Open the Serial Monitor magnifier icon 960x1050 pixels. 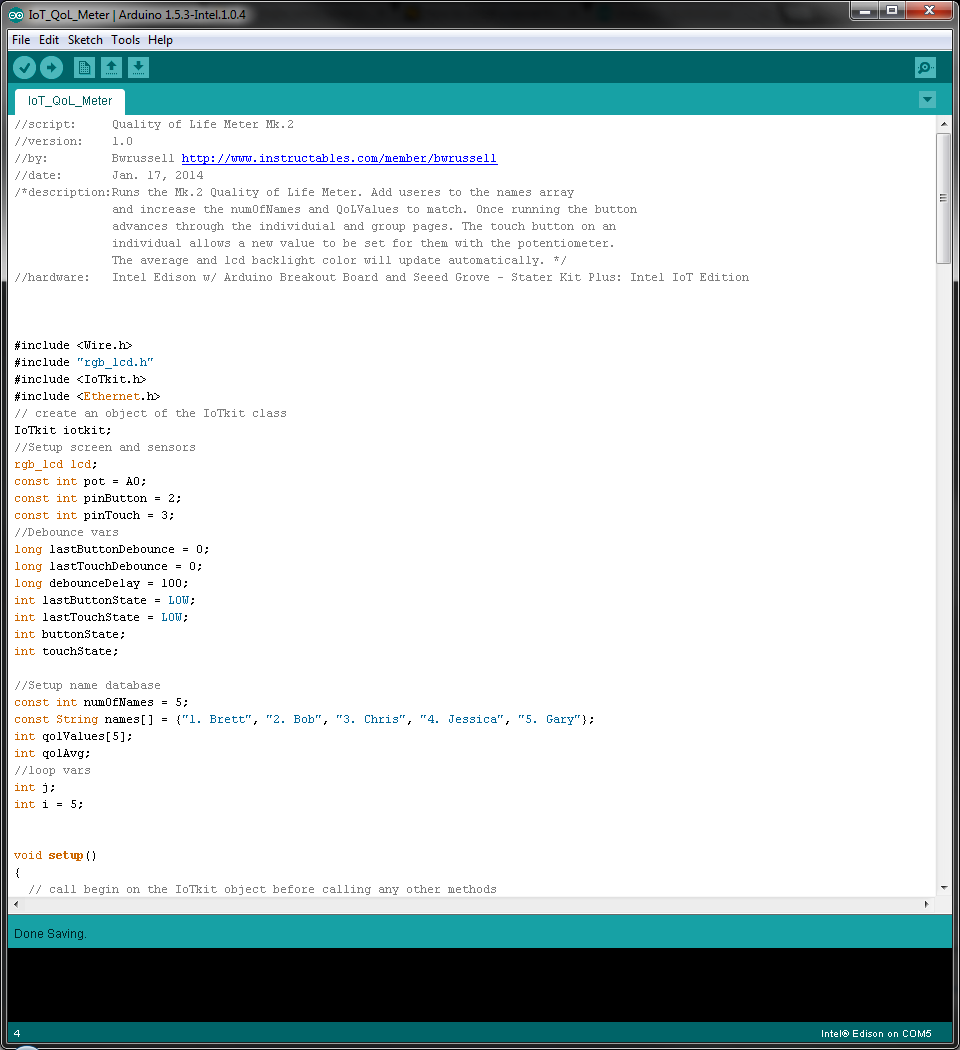(925, 68)
